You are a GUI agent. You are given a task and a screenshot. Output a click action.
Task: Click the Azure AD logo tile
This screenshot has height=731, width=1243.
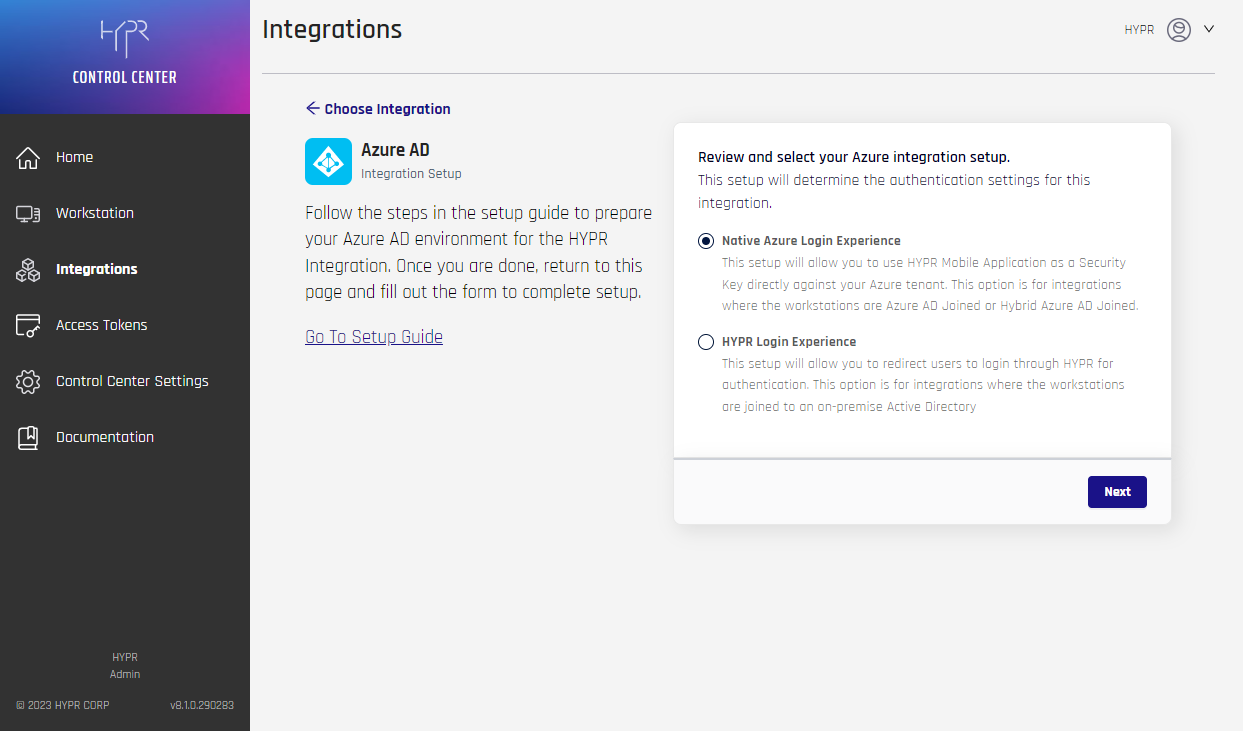(x=328, y=161)
